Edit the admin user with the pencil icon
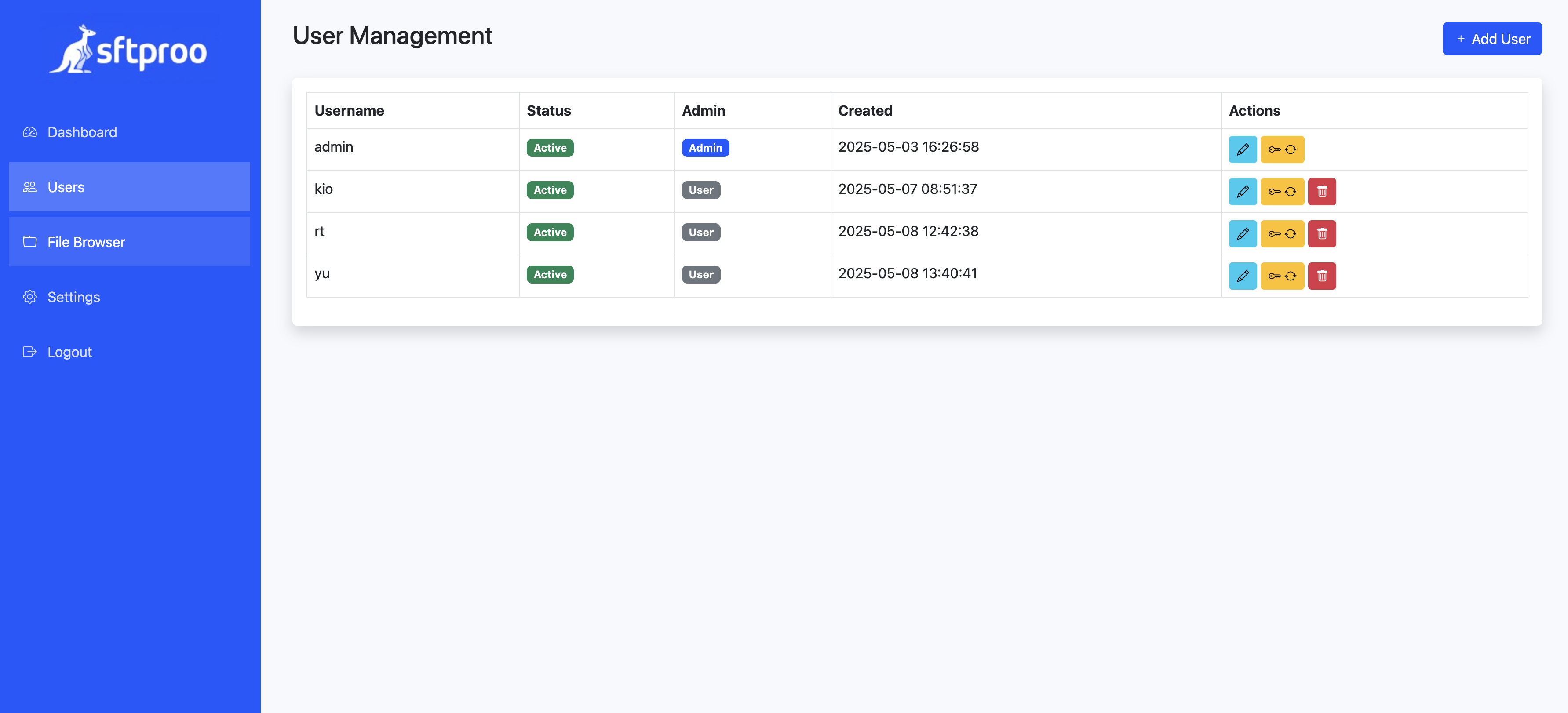 click(1242, 149)
